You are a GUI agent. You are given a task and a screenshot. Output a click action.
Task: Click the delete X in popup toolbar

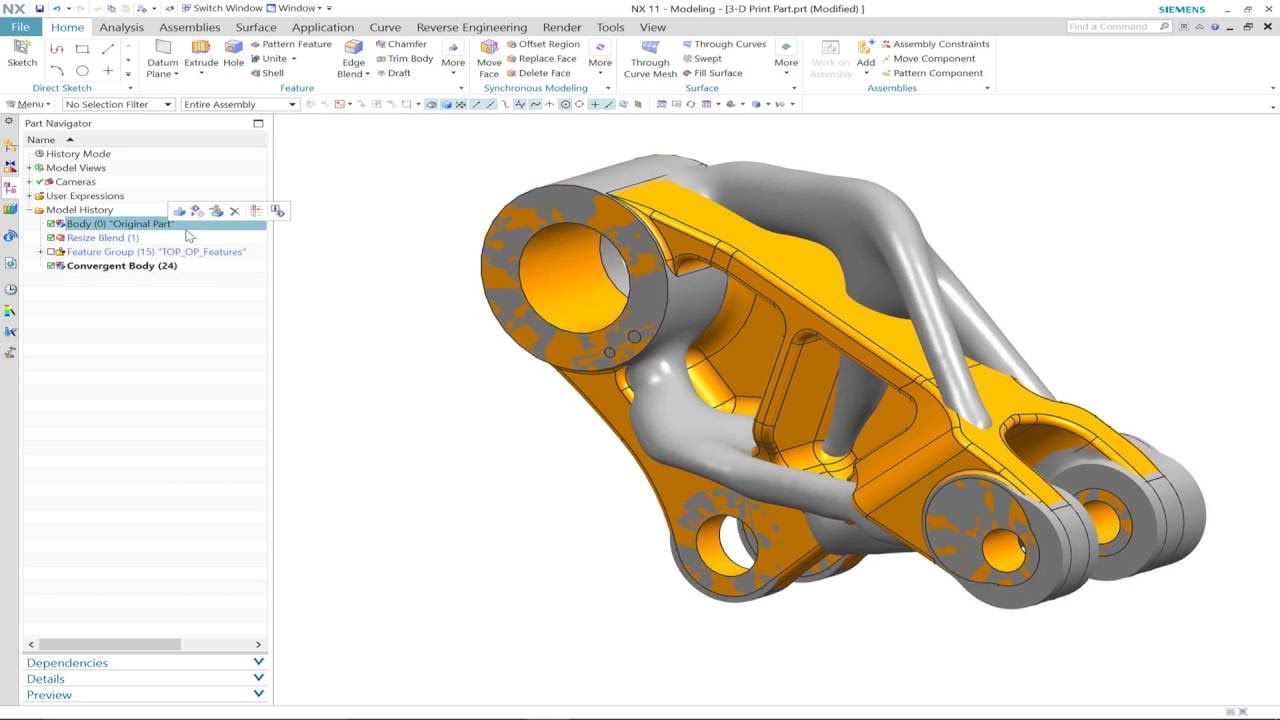235,211
